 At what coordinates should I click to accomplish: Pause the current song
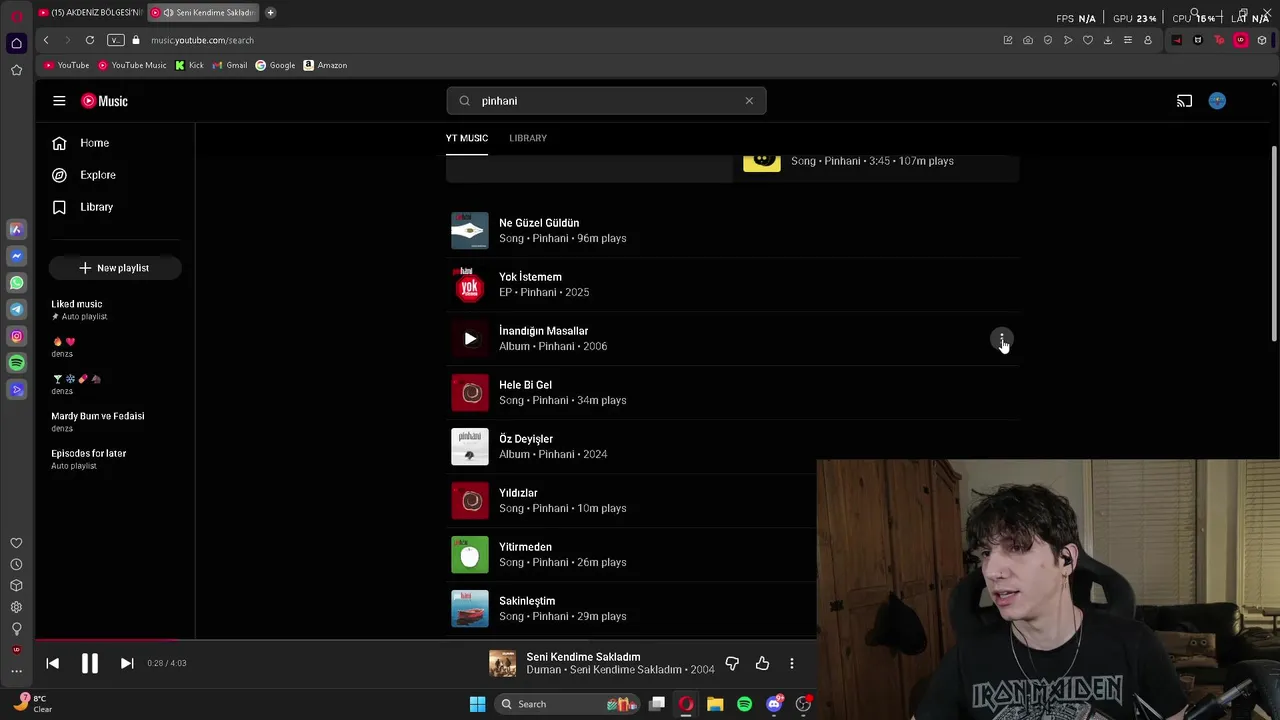coord(89,663)
